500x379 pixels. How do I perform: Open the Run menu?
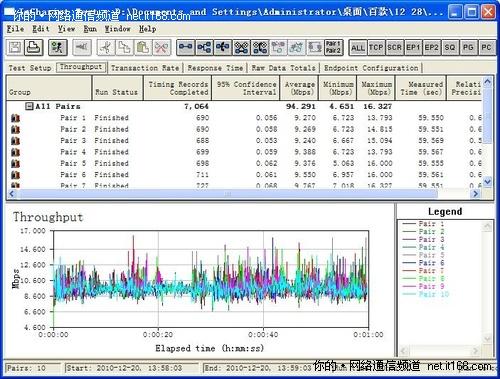(90, 29)
